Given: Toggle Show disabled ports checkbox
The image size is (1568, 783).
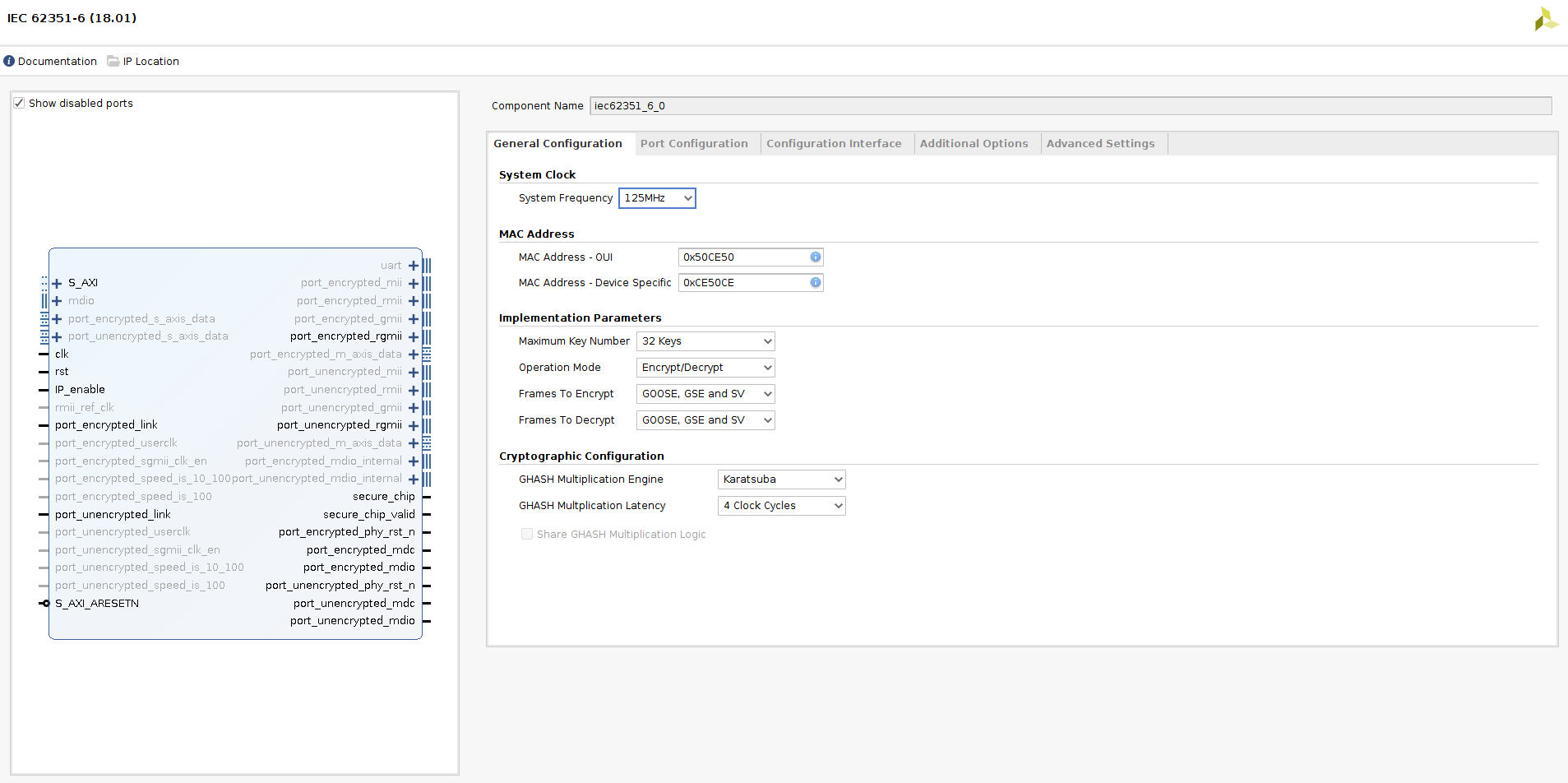Looking at the screenshot, I should pos(19,103).
